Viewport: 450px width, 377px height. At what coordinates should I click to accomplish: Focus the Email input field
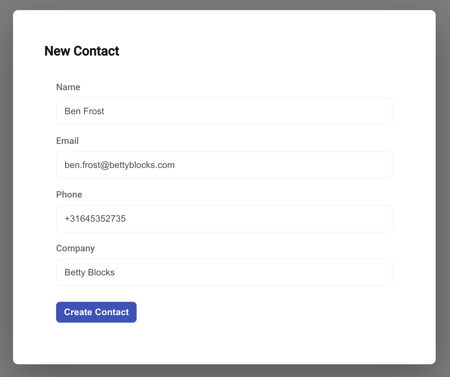click(224, 165)
